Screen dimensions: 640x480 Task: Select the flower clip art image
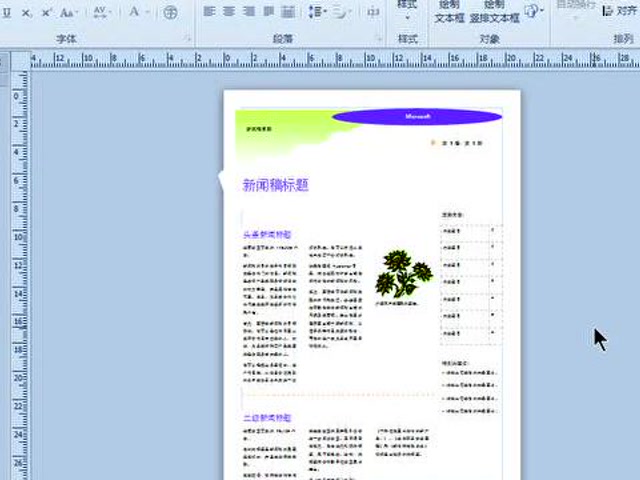click(x=404, y=273)
